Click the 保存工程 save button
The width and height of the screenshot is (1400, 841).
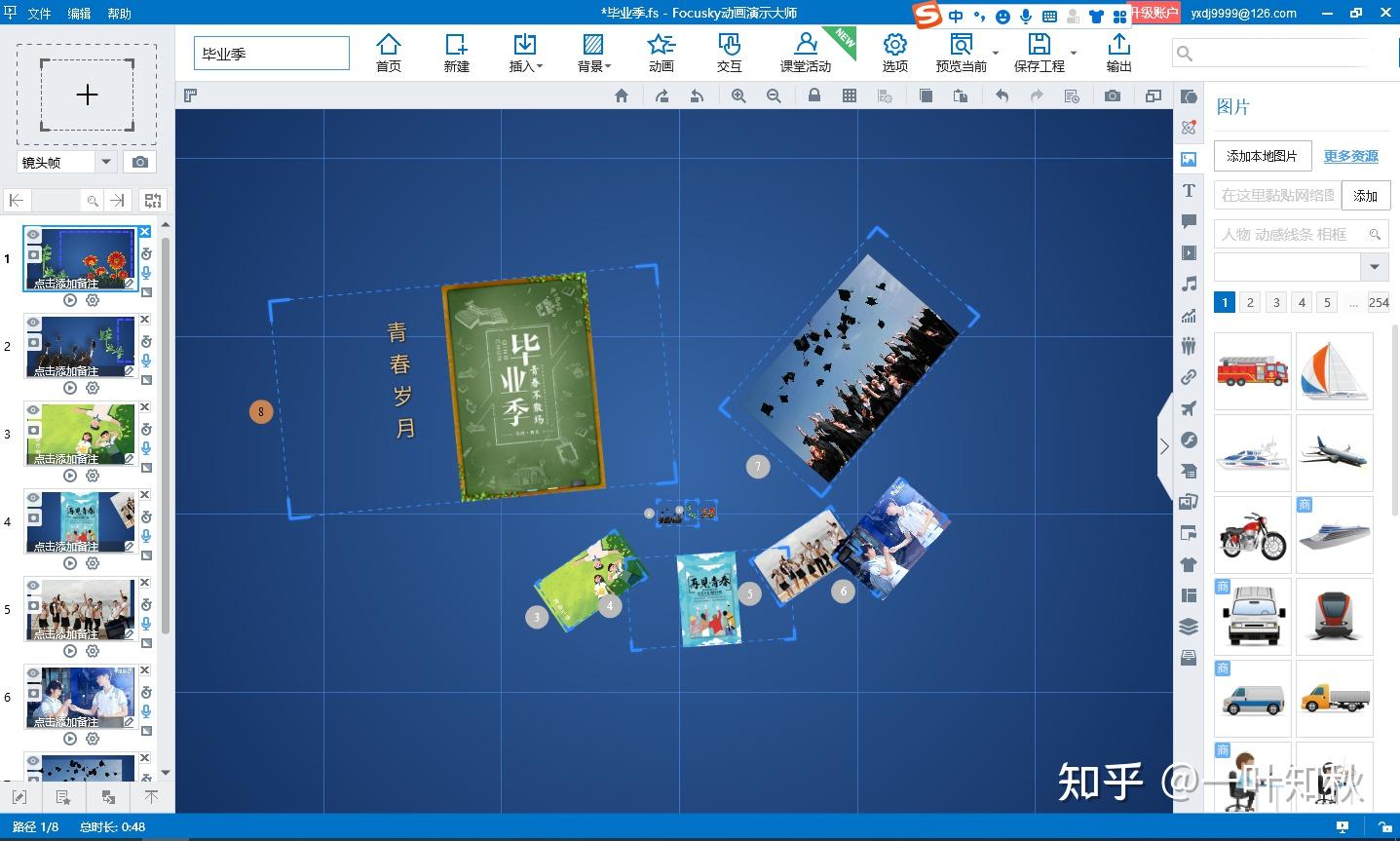pyautogui.click(x=1039, y=52)
